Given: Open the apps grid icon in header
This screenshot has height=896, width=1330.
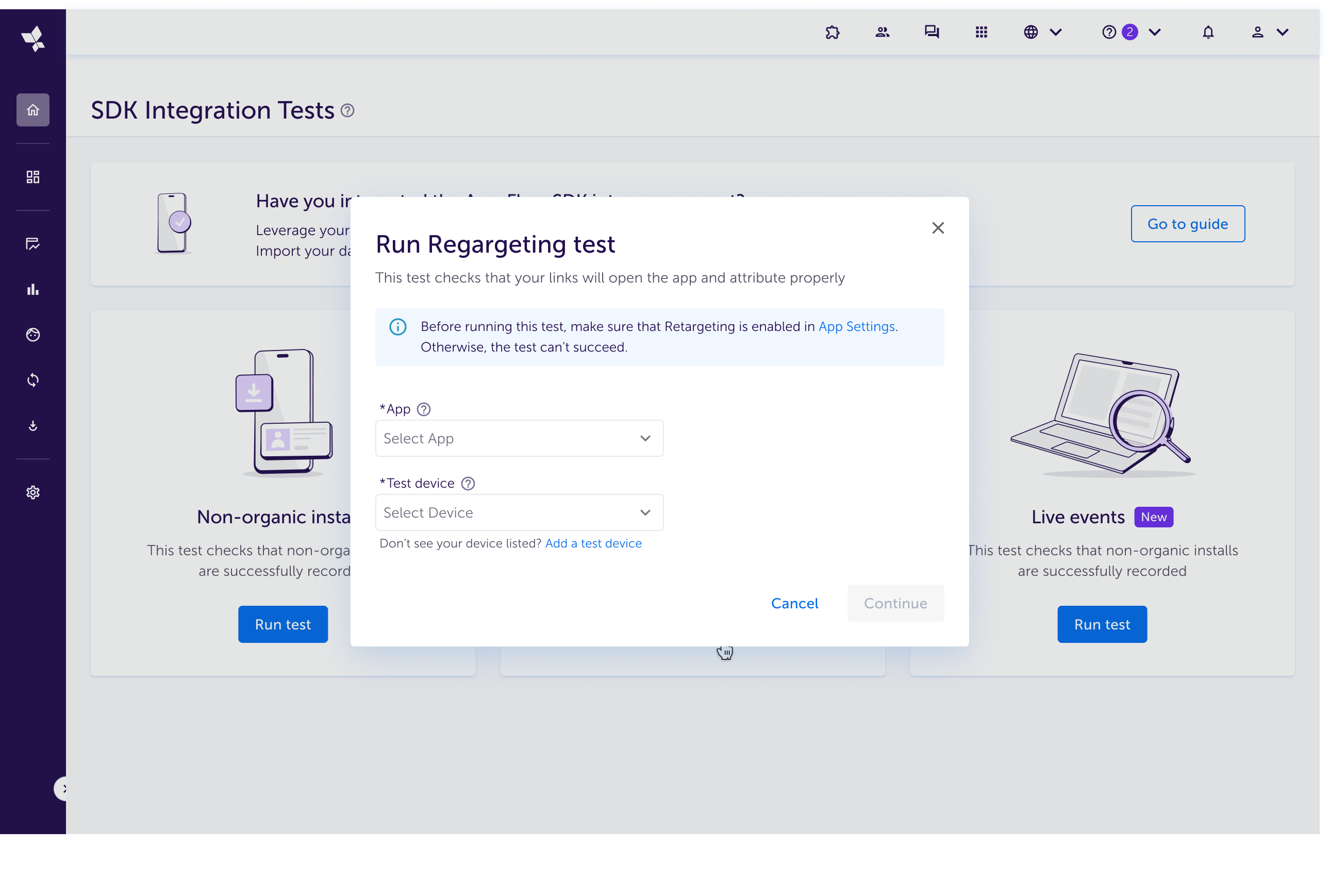Looking at the screenshot, I should click(981, 32).
